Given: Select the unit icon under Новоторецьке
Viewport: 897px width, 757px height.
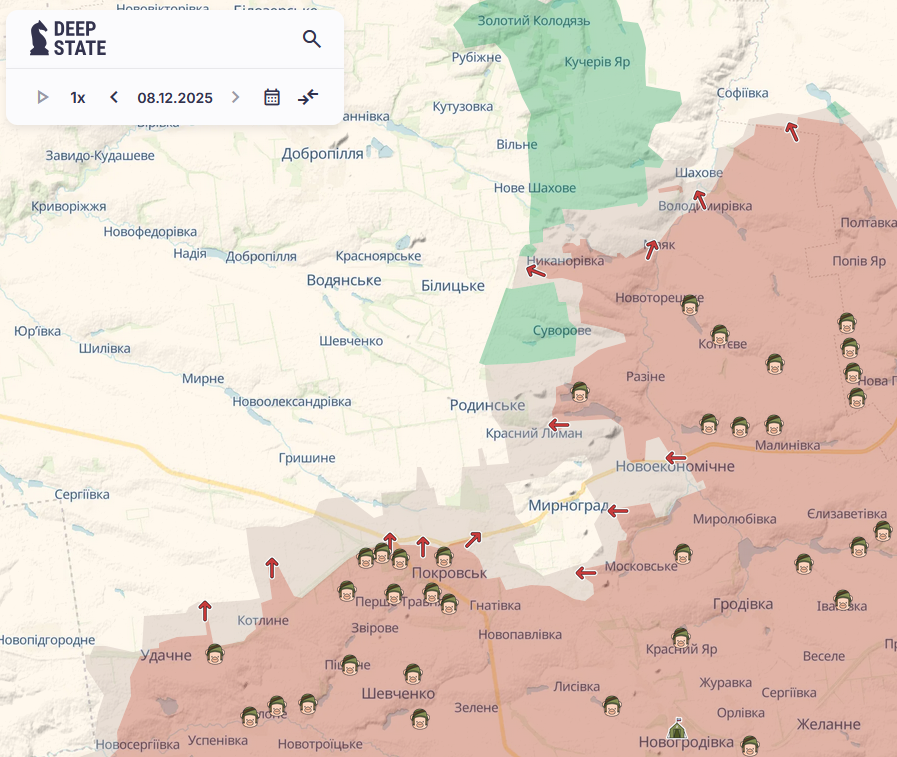Looking at the screenshot, I should tap(690, 306).
